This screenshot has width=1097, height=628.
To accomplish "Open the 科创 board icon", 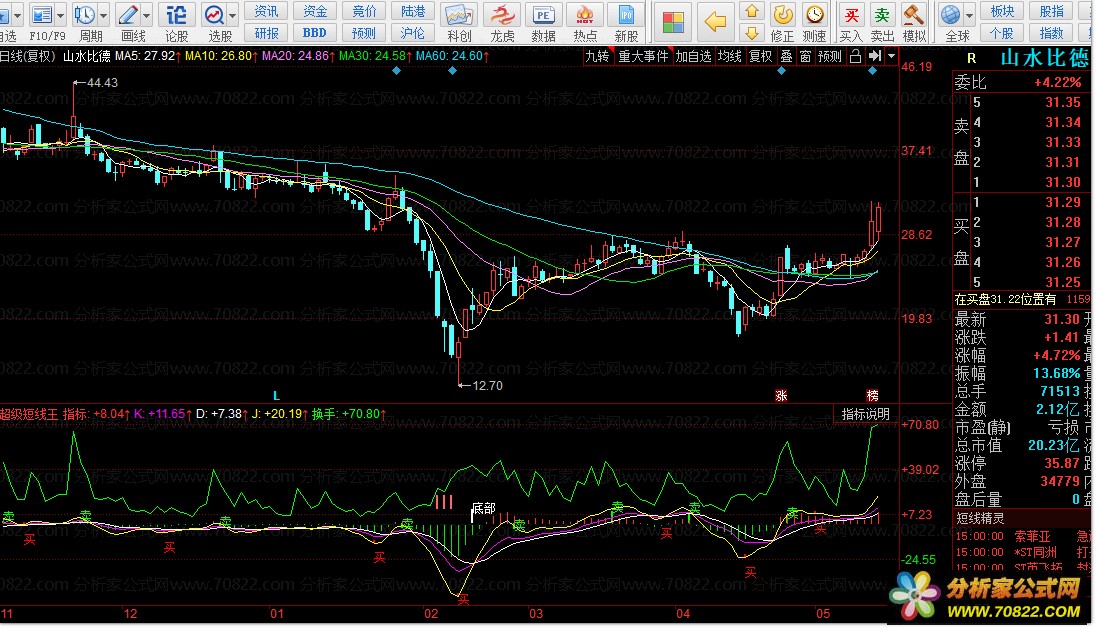I will 459,15.
